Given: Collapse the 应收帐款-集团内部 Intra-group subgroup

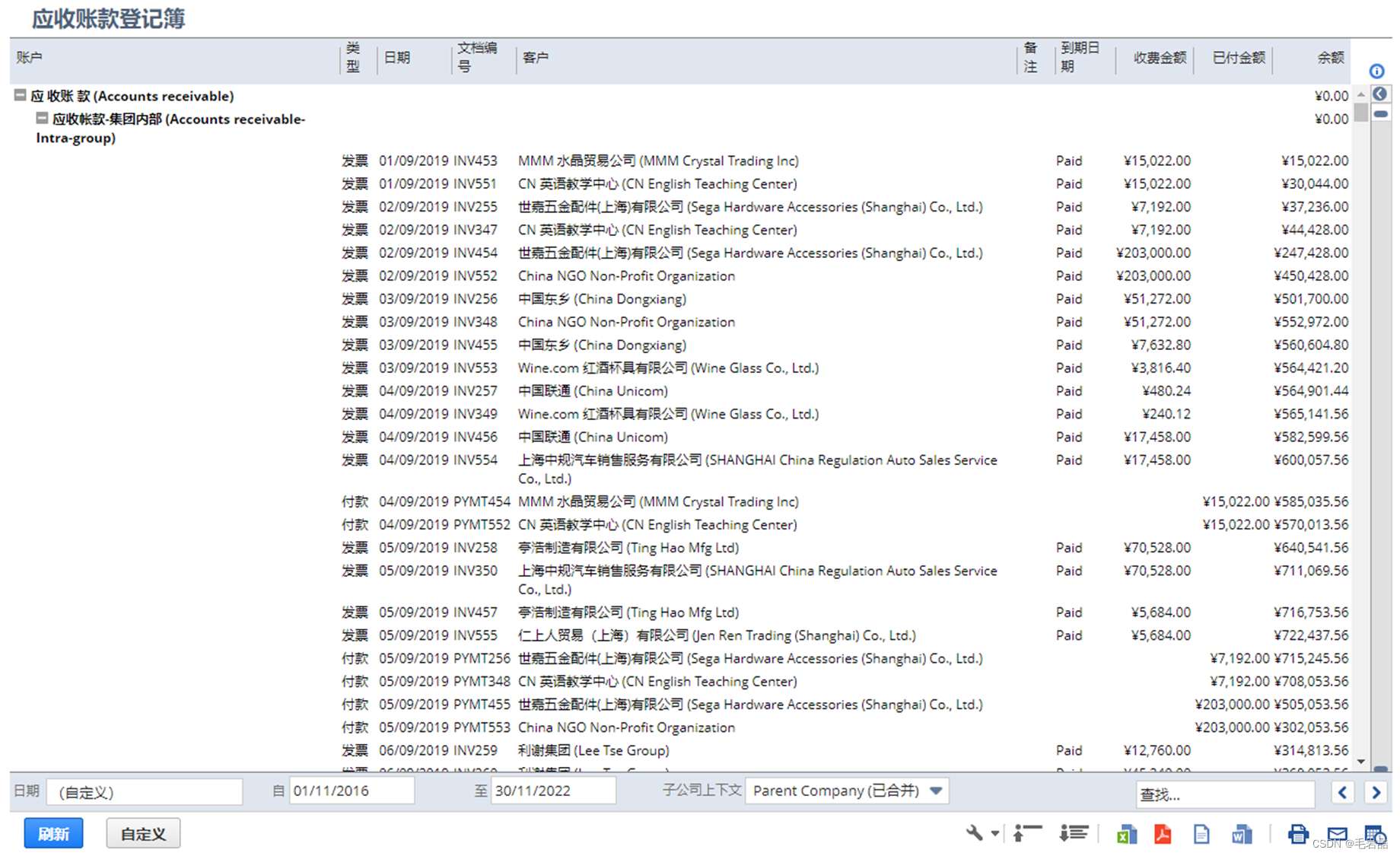Looking at the screenshot, I should click(x=42, y=118).
